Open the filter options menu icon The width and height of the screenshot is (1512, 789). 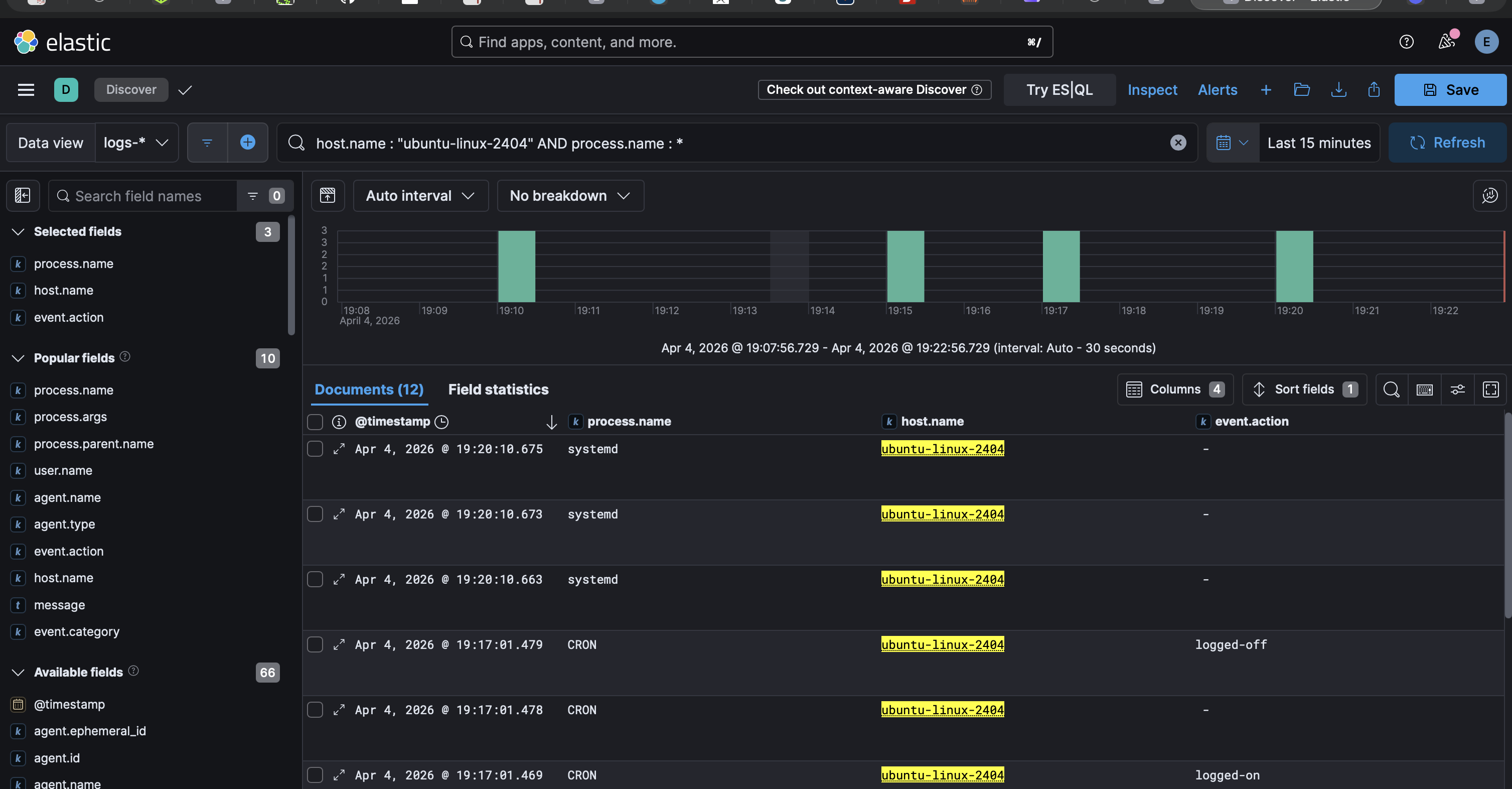coord(207,143)
